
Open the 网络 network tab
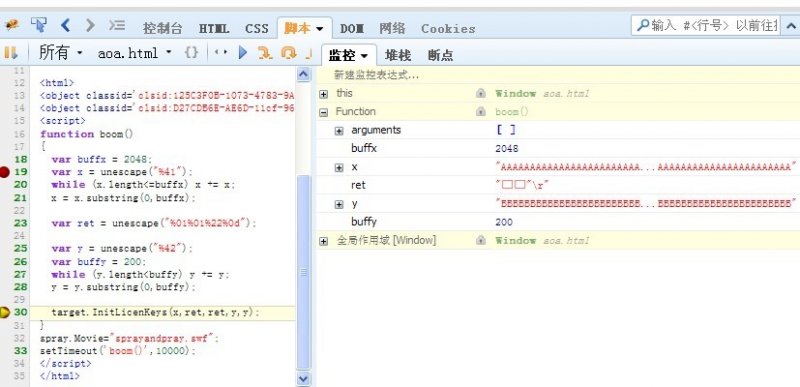coord(392,29)
